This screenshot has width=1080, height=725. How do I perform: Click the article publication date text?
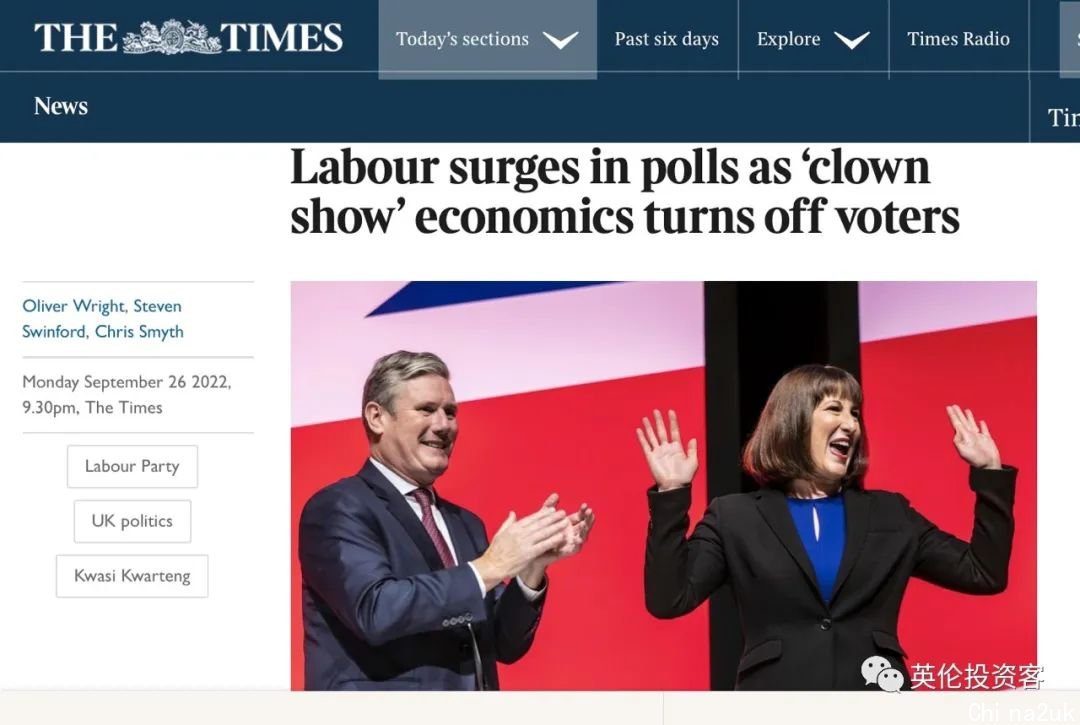point(127,394)
